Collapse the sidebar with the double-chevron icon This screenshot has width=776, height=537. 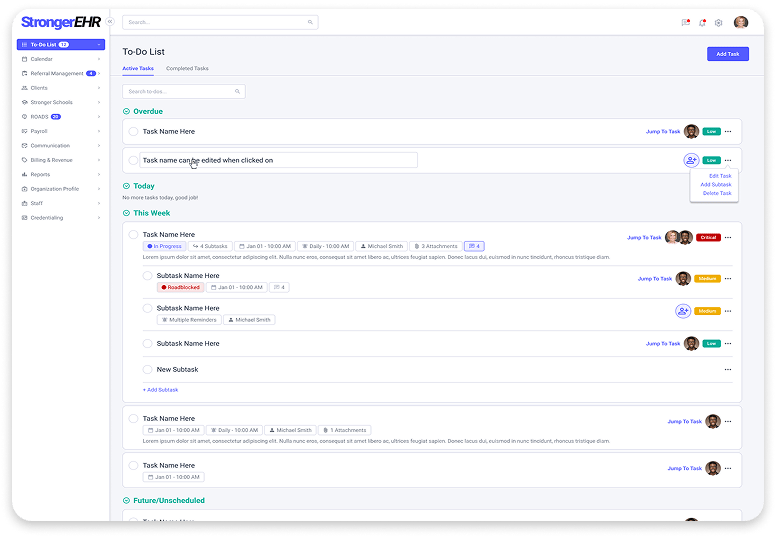pyautogui.click(x=109, y=22)
